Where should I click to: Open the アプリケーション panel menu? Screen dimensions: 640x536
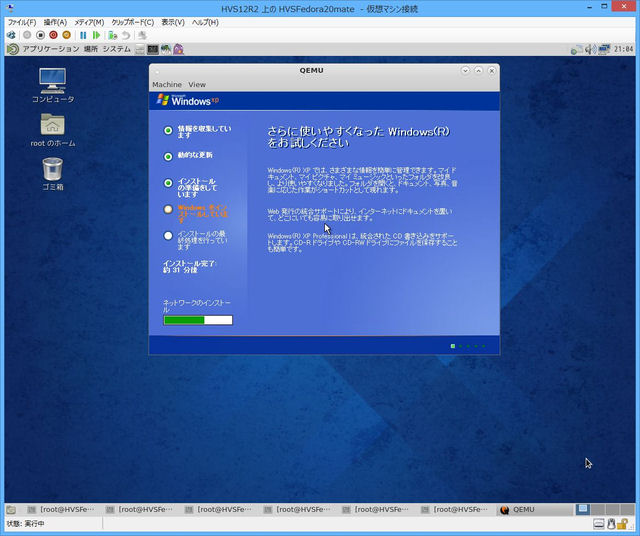click(51, 49)
